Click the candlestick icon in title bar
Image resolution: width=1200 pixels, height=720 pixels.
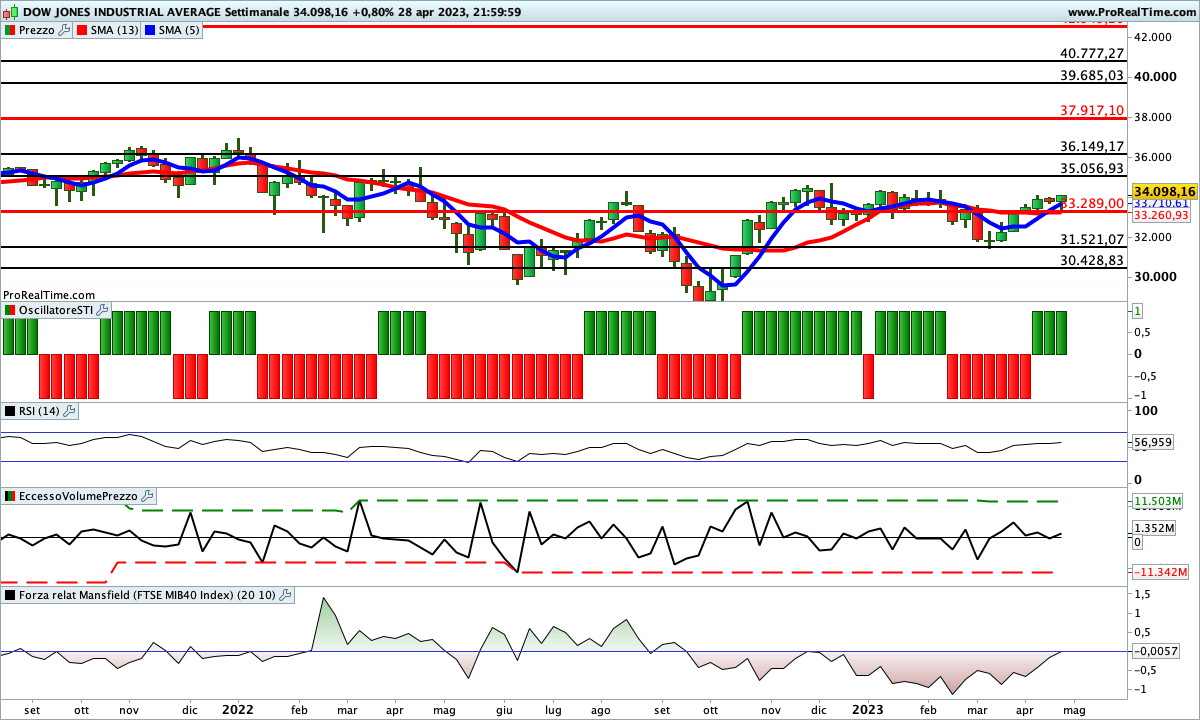(x=12, y=10)
